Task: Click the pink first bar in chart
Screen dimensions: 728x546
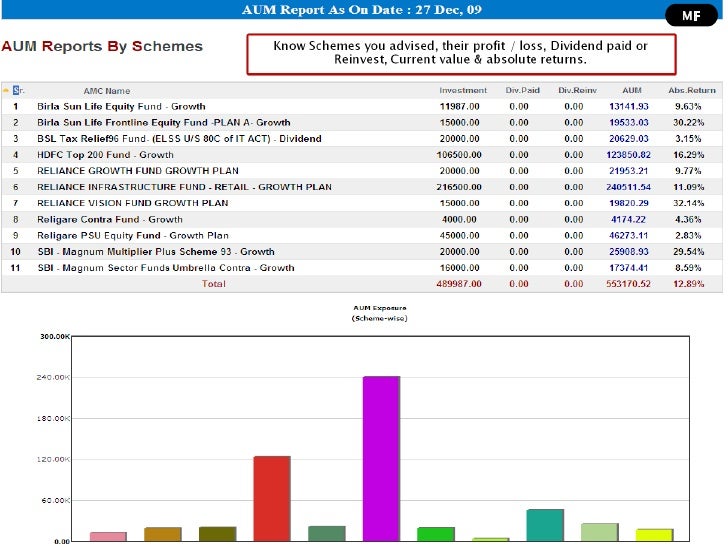Action: click(108, 536)
